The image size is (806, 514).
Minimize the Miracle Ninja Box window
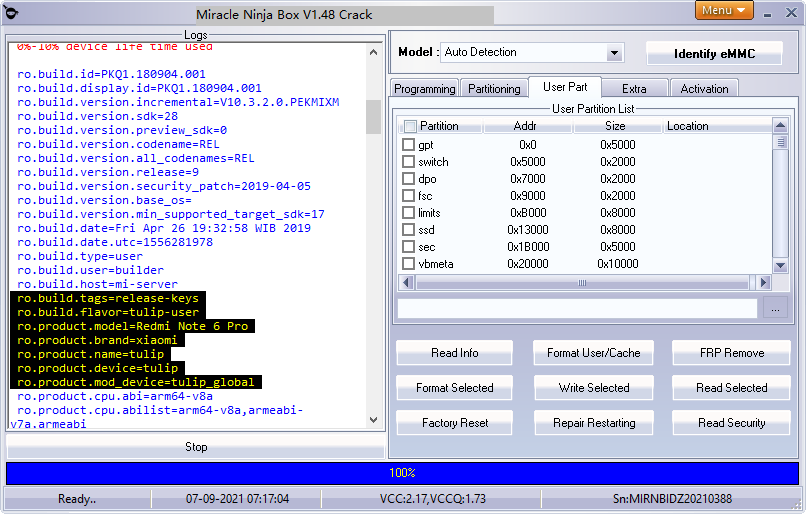click(767, 14)
